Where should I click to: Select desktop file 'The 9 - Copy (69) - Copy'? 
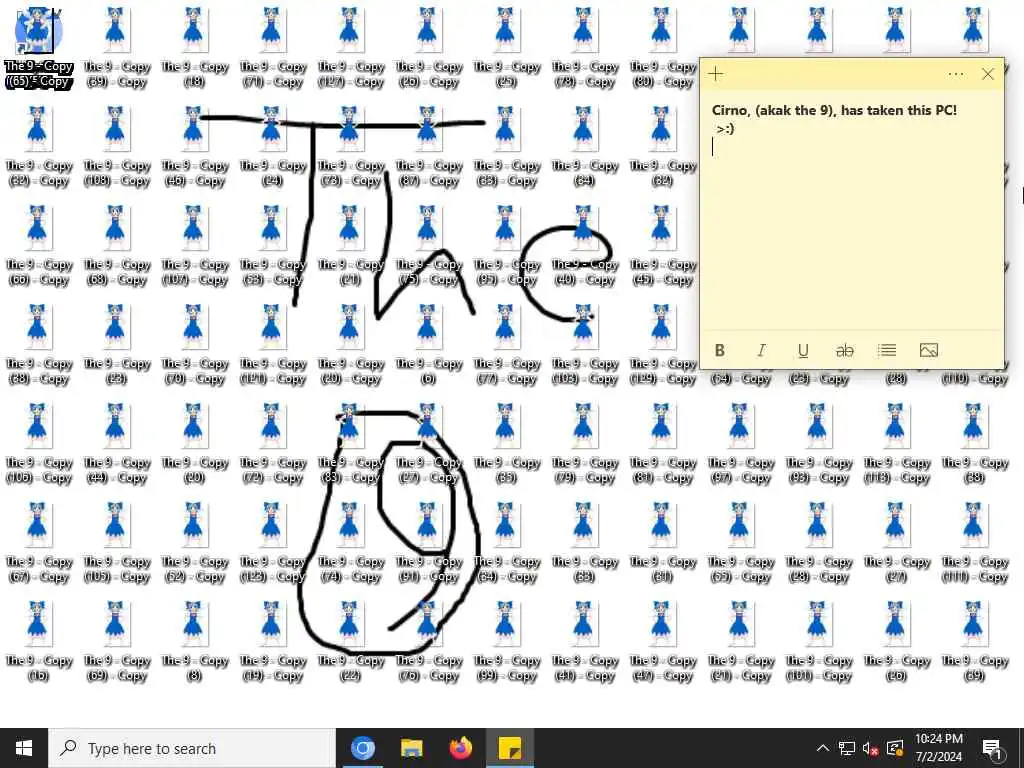(x=116, y=643)
